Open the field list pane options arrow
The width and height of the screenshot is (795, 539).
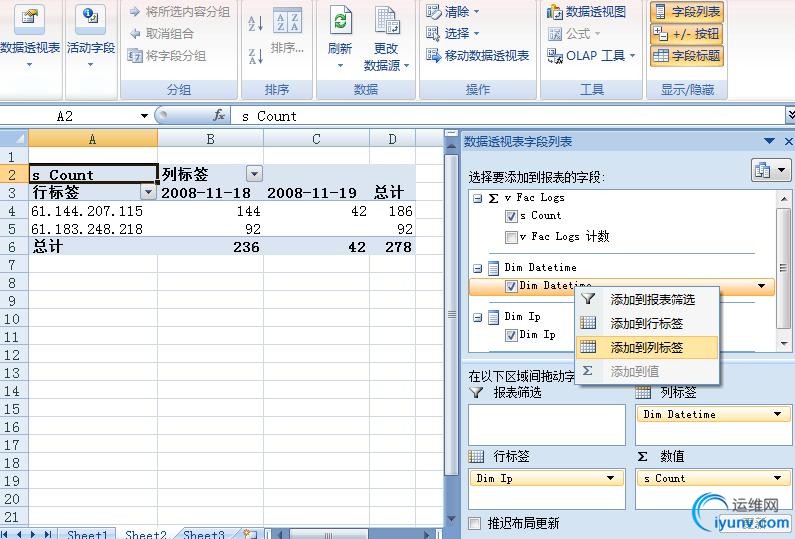tap(769, 141)
